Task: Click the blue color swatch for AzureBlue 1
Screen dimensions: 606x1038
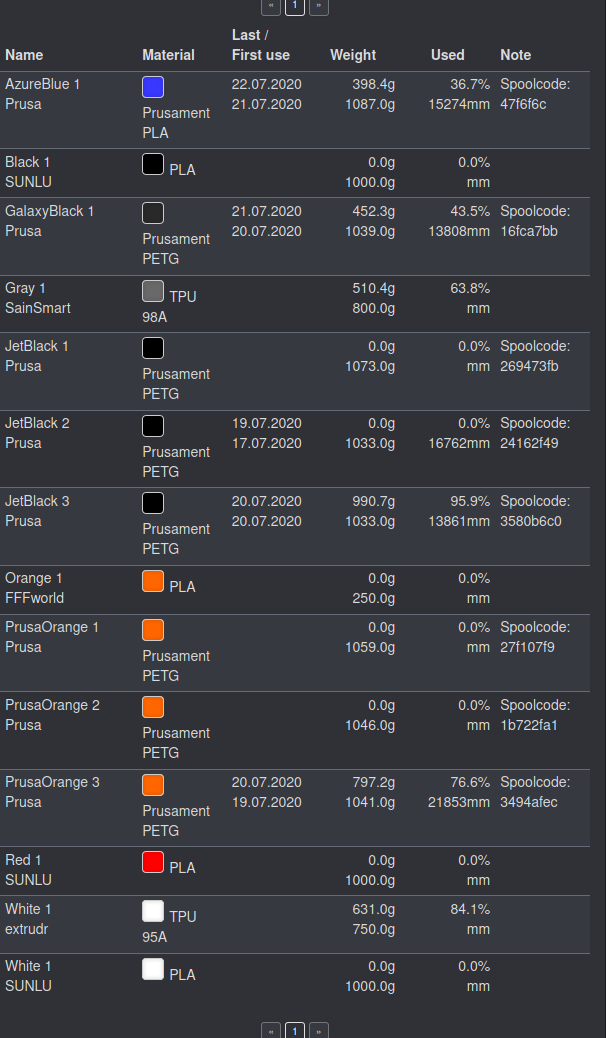Action: (152, 87)
